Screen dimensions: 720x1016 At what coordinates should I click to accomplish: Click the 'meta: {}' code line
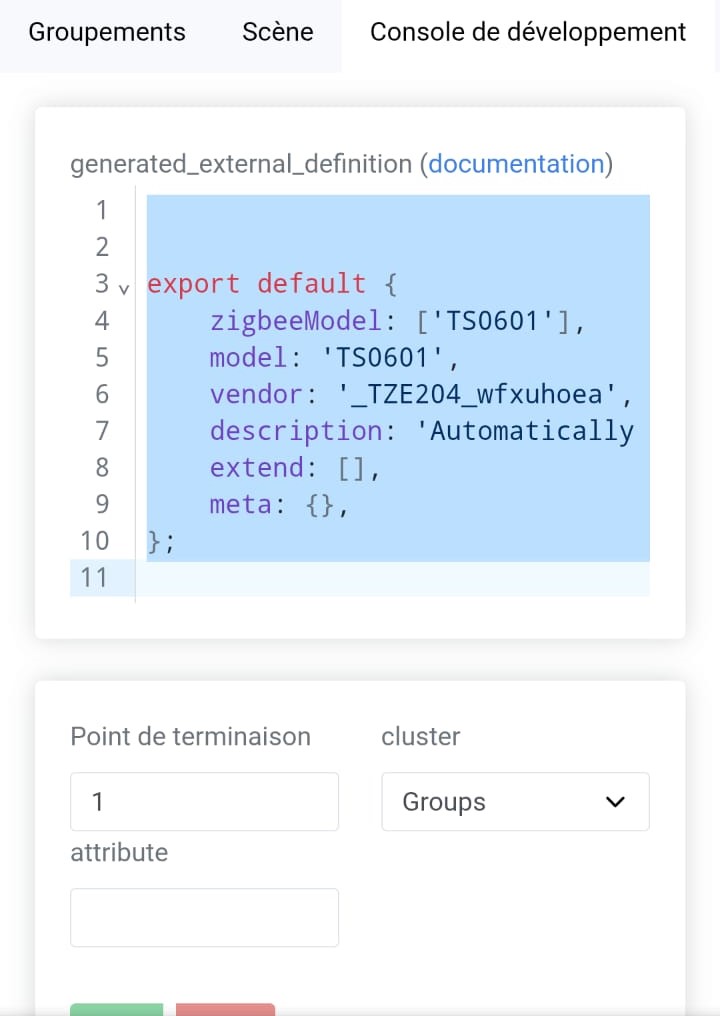[x=279, y=504]
